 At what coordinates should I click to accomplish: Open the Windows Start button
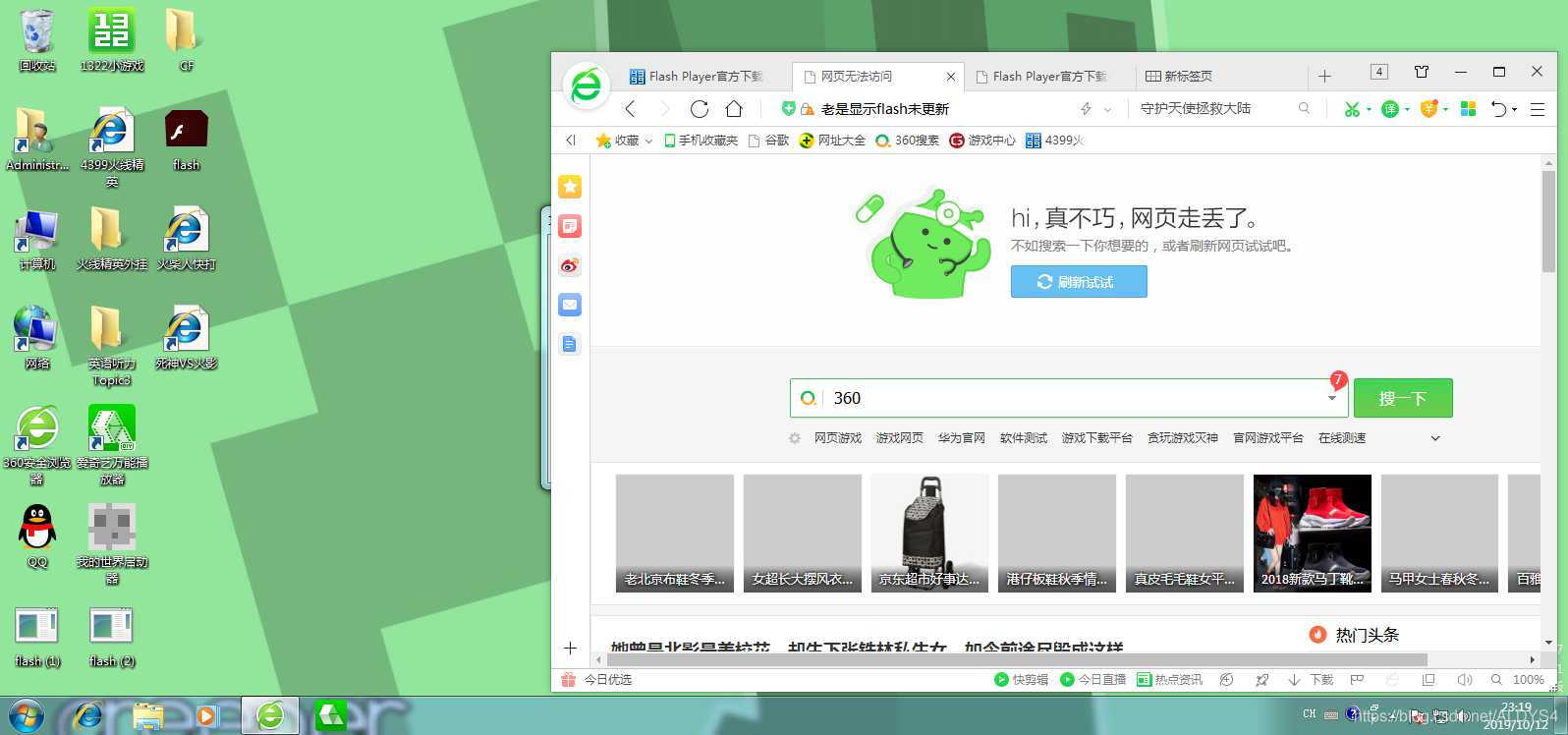tap(26, 714)
